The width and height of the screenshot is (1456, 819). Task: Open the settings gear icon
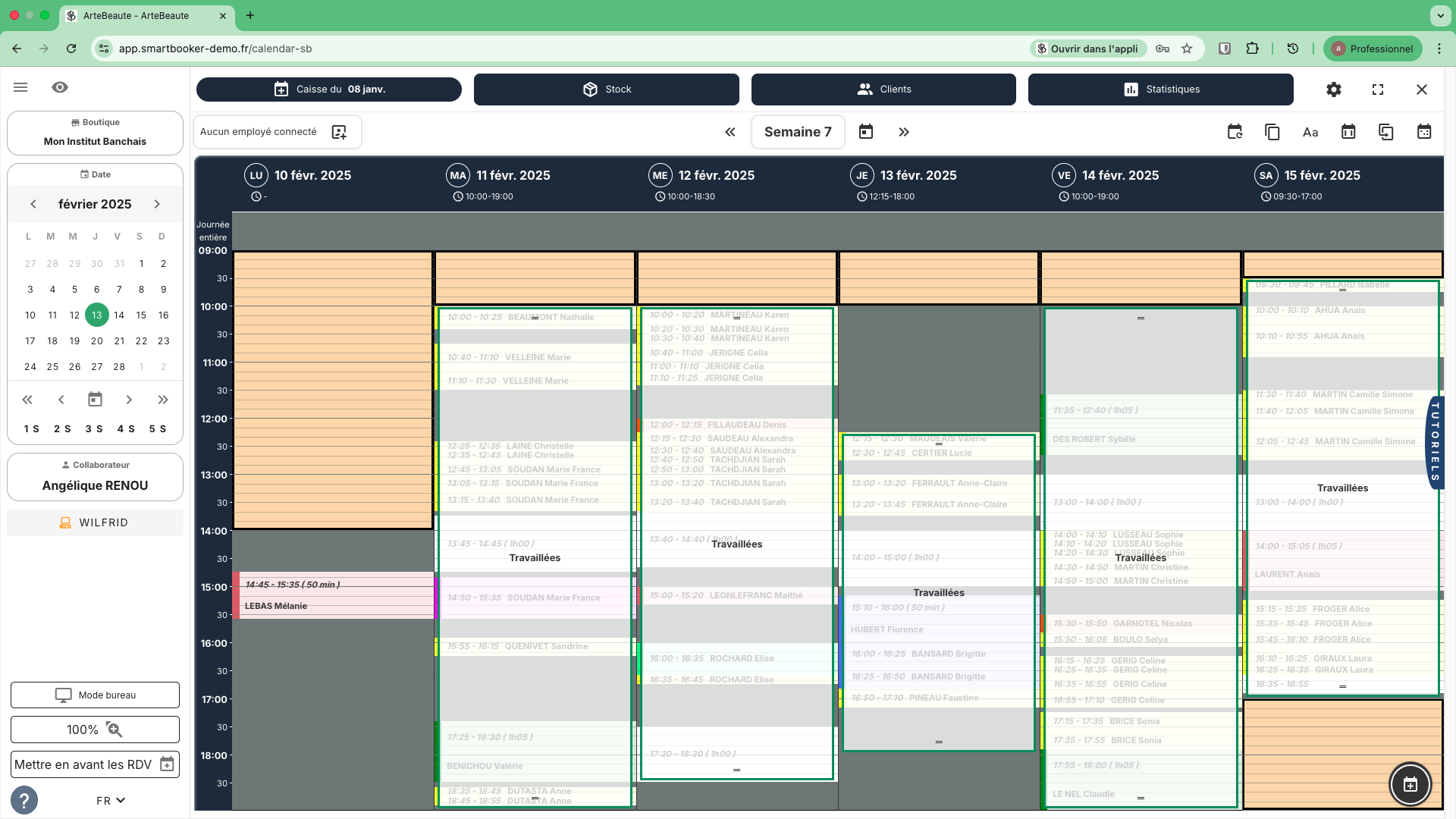(x=1333, y=89)
